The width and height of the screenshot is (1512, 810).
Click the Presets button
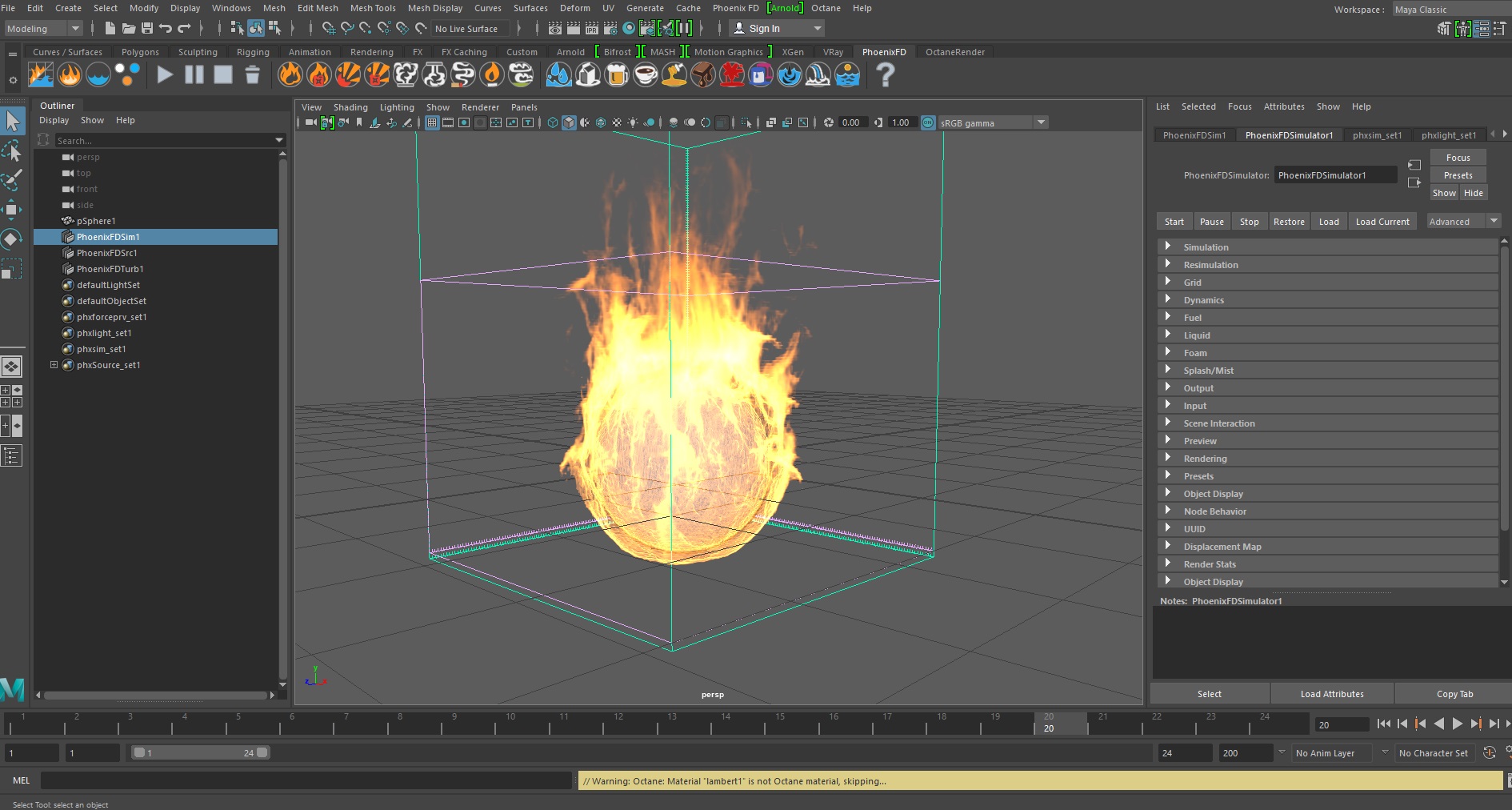1458,175
